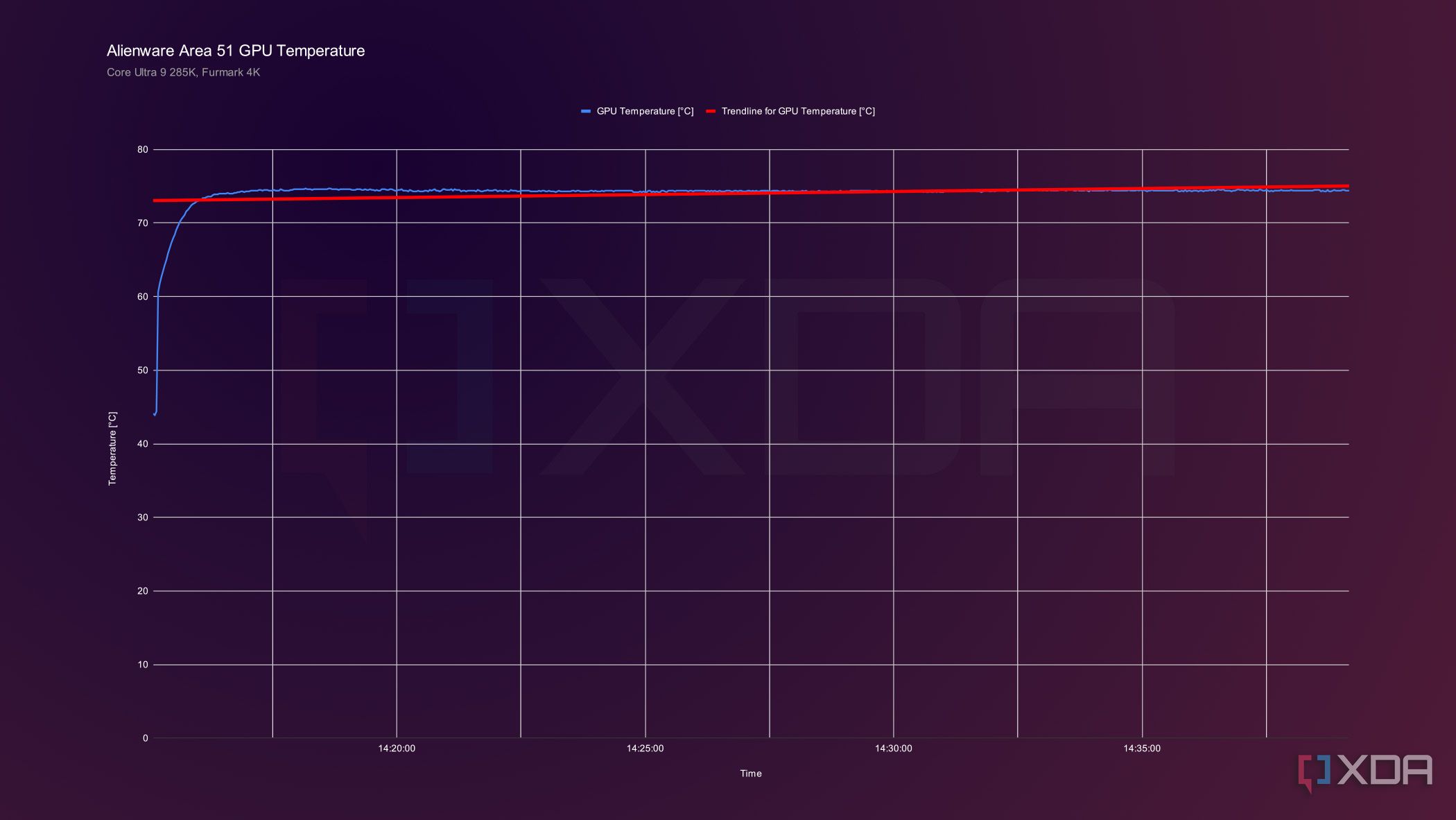Click the Y-axis value 10
This screenshot has height=820, width=1456.
[x=143, y=665]
